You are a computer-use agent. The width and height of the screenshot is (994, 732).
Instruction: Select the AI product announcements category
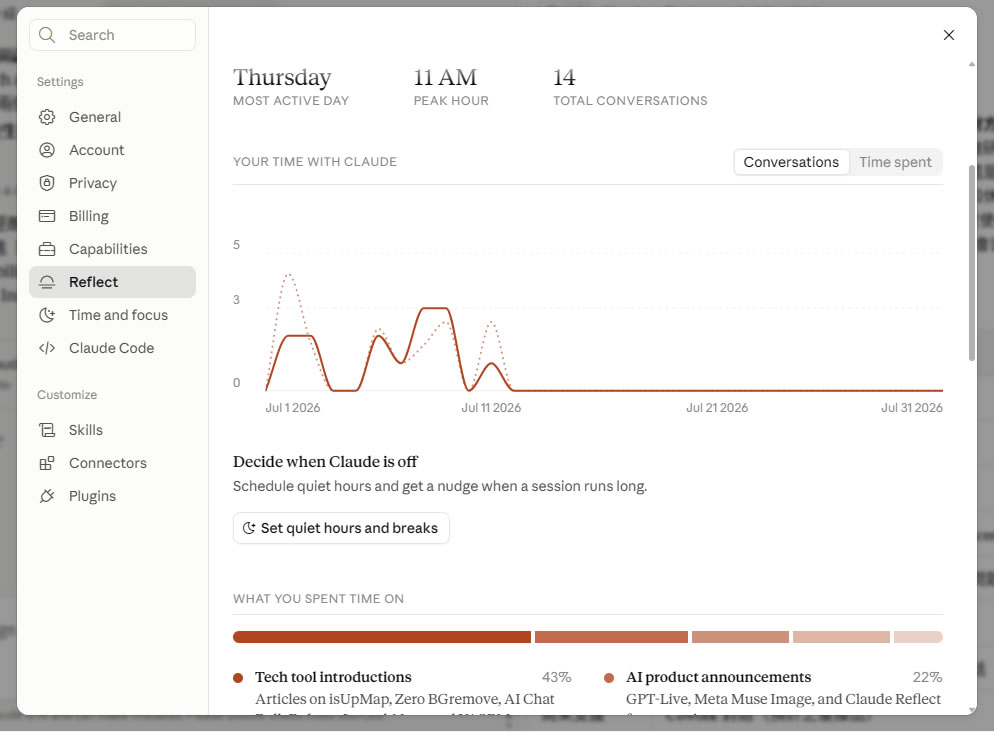point(718,677)
